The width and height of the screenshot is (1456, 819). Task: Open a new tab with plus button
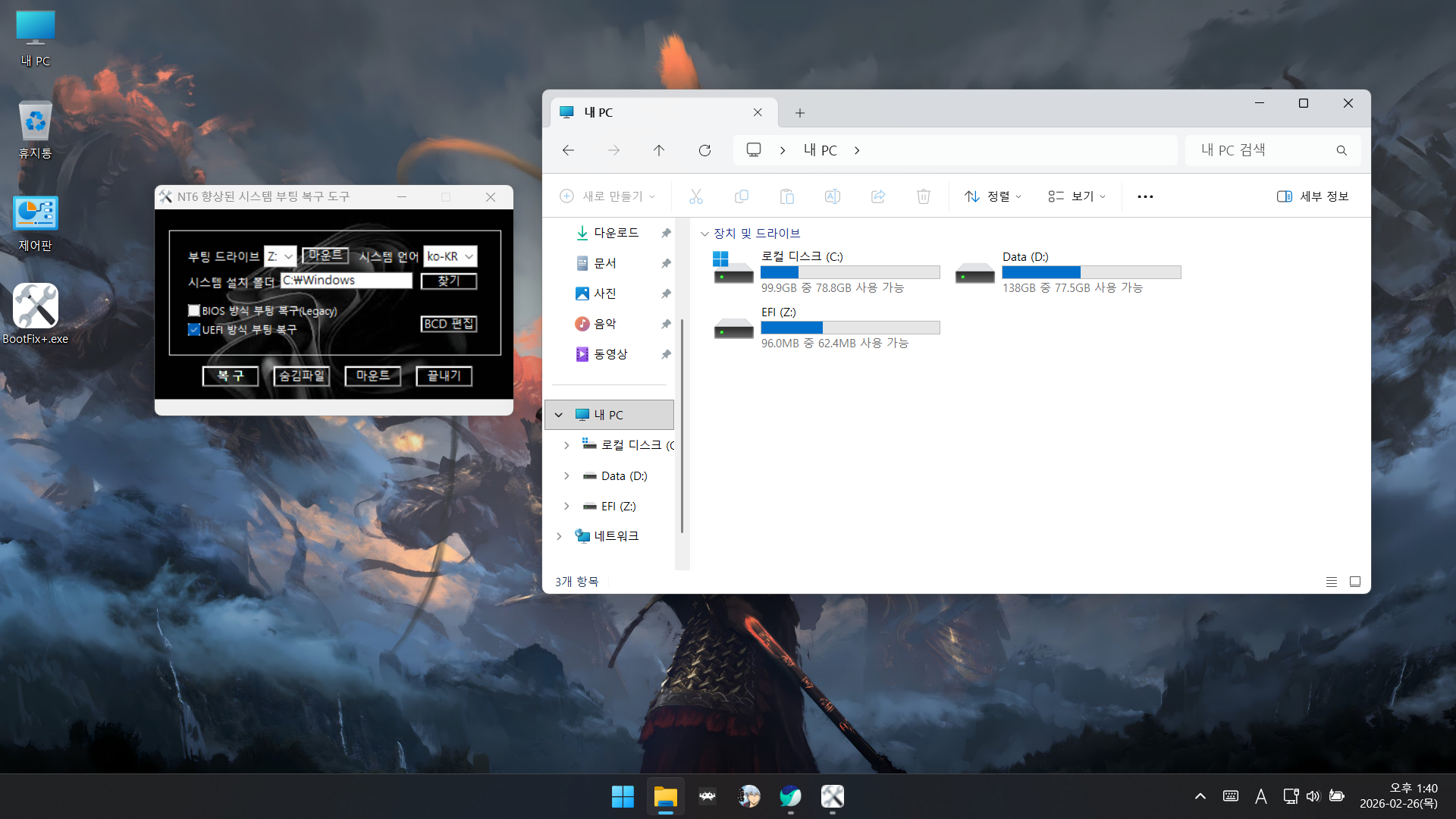(799, 113)
